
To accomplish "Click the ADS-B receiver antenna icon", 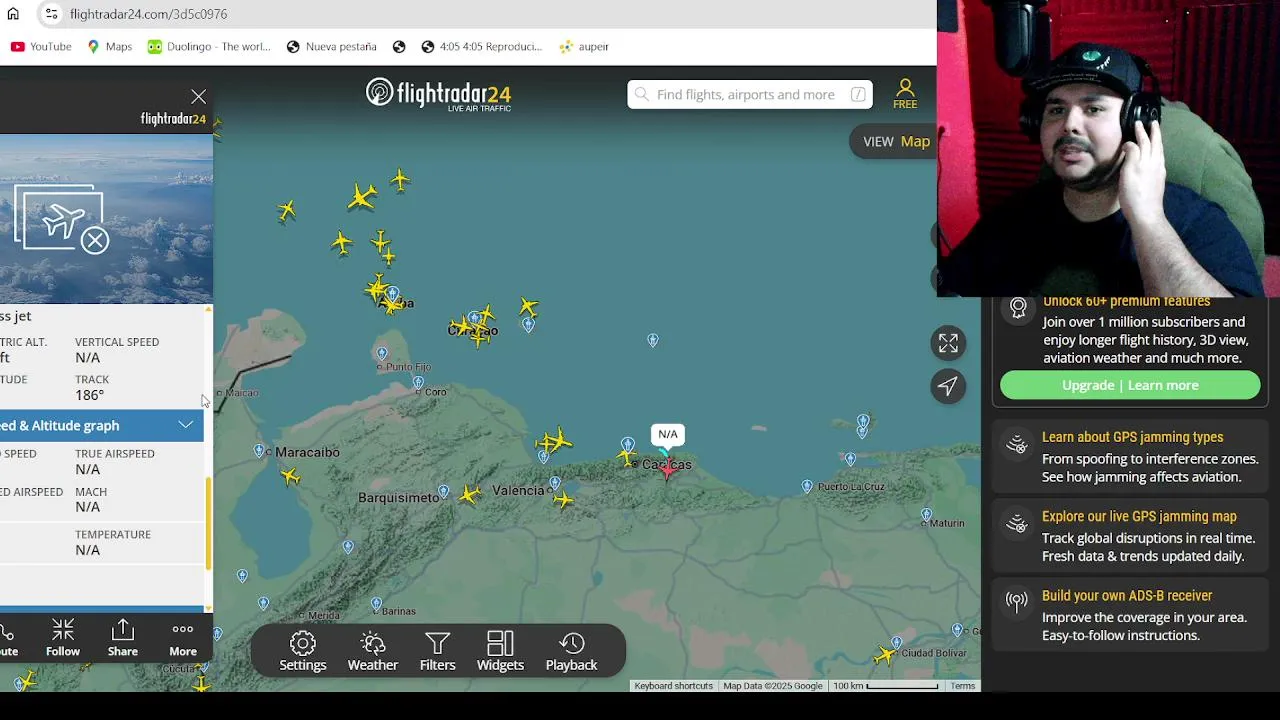I will [x=1017, y=602].
